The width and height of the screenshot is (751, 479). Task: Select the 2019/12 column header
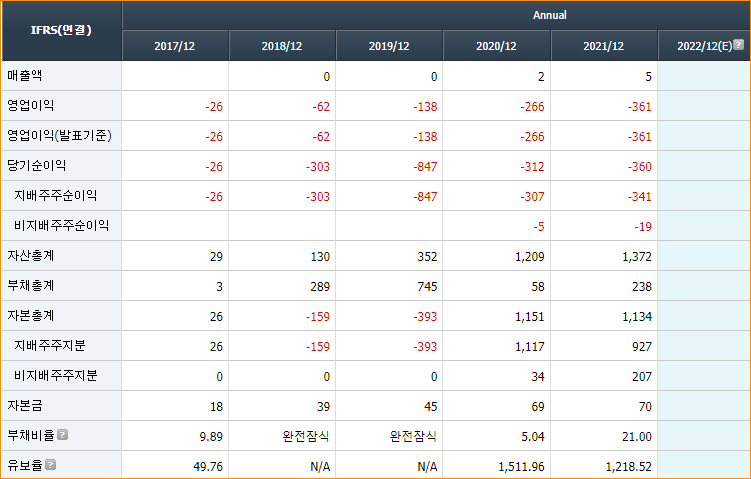tap(389, 46)
